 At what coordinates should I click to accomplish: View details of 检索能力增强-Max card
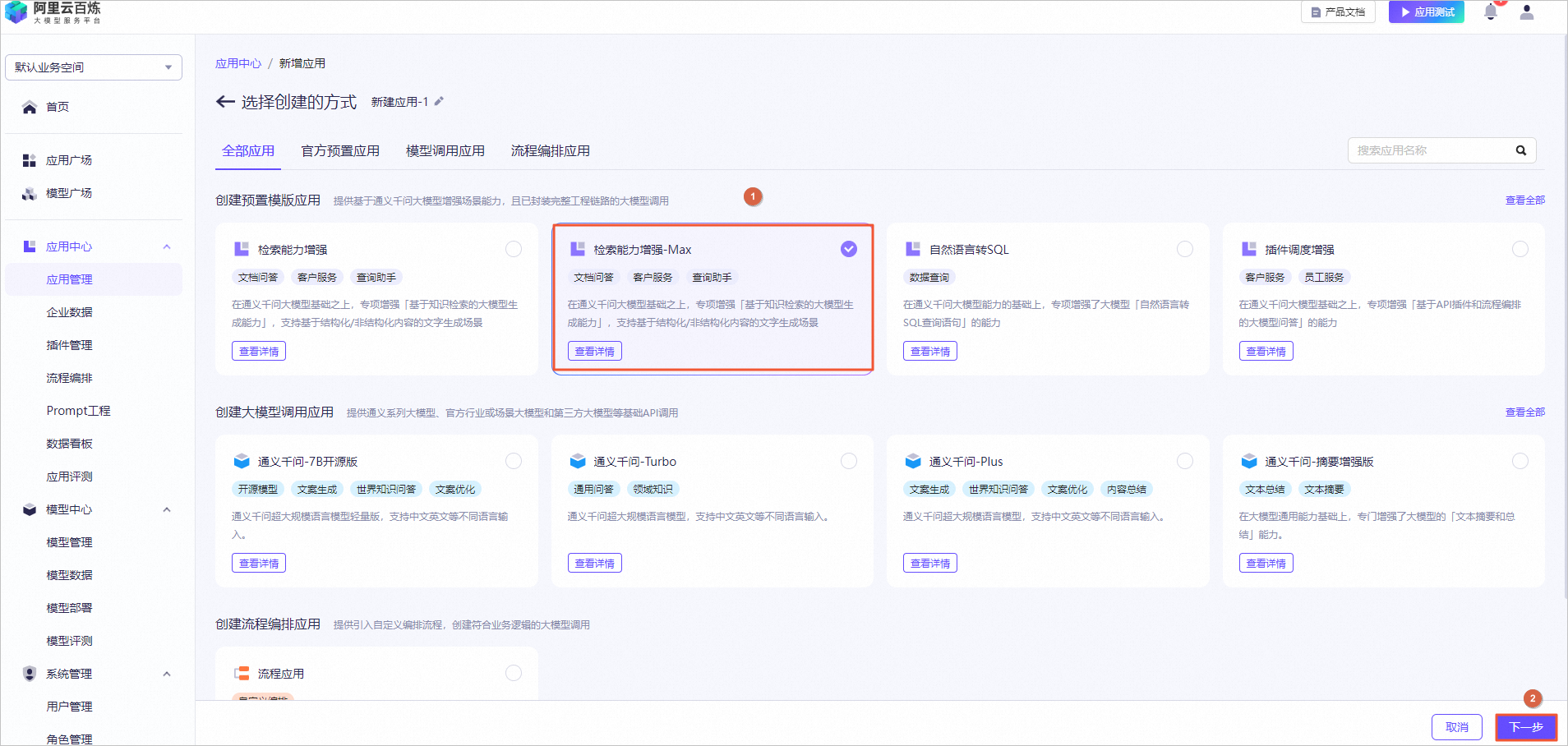[595, 352]
